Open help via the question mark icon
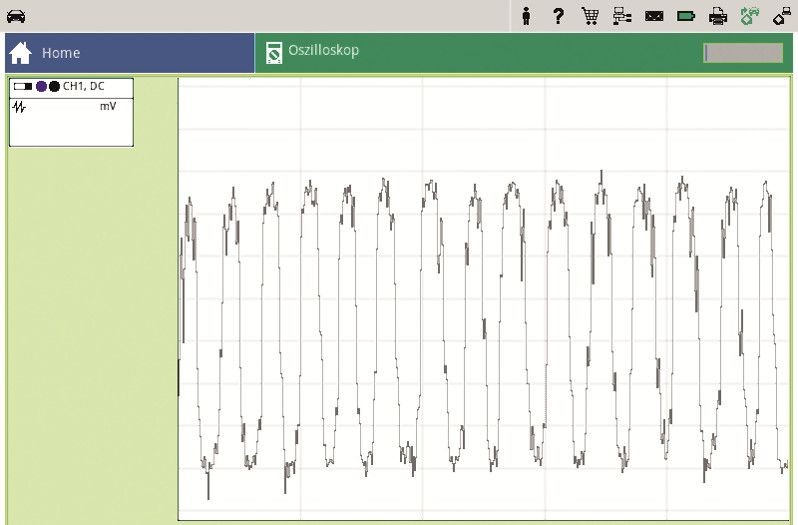 pyautogui.click(x=558, y=16)
